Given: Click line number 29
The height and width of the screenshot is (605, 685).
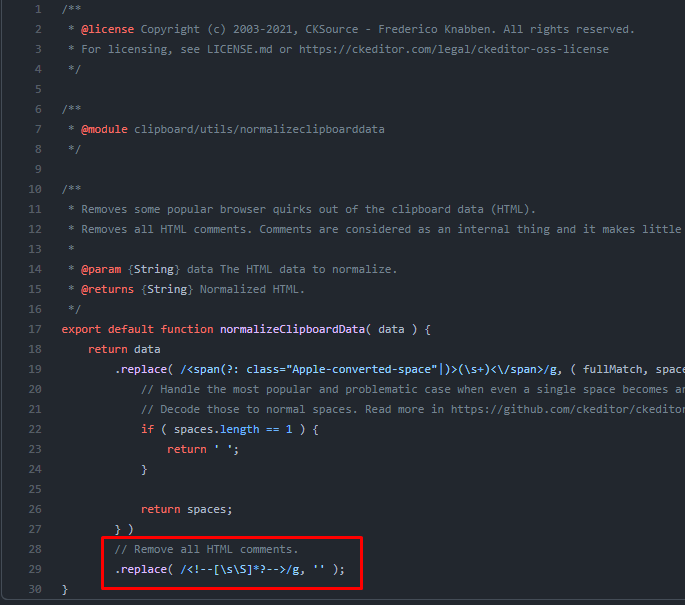Looking at the screenshot, I should pyautogui.click(x=35, y=569).
